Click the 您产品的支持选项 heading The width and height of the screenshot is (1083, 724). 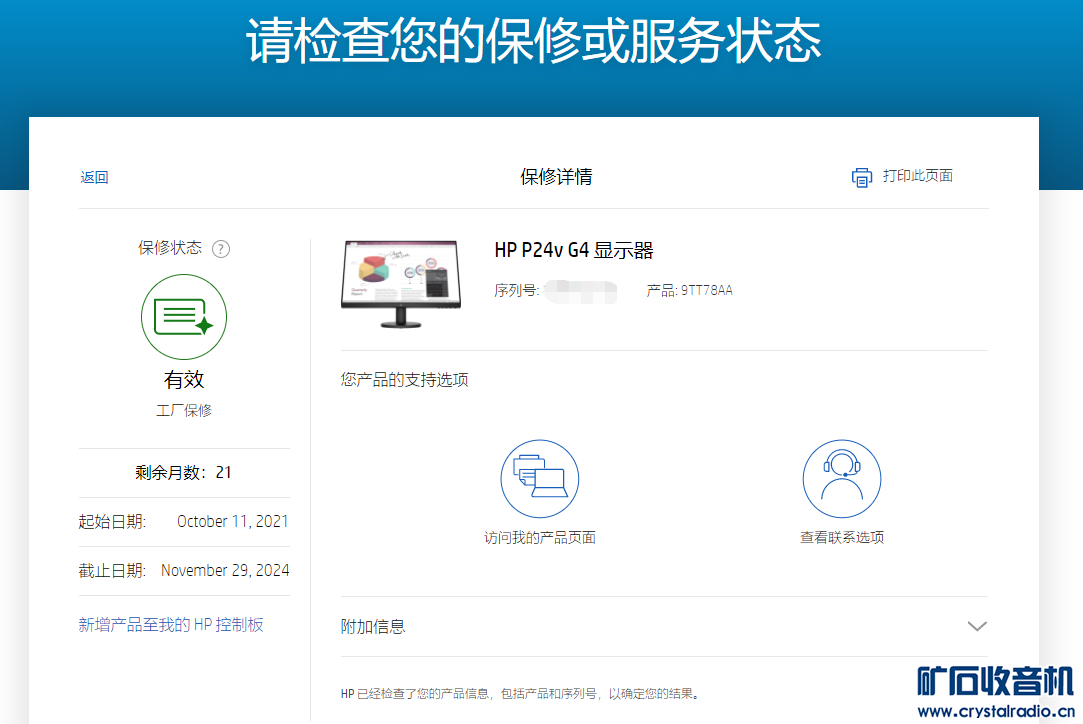pyautogui.click(x=404, y=380)
